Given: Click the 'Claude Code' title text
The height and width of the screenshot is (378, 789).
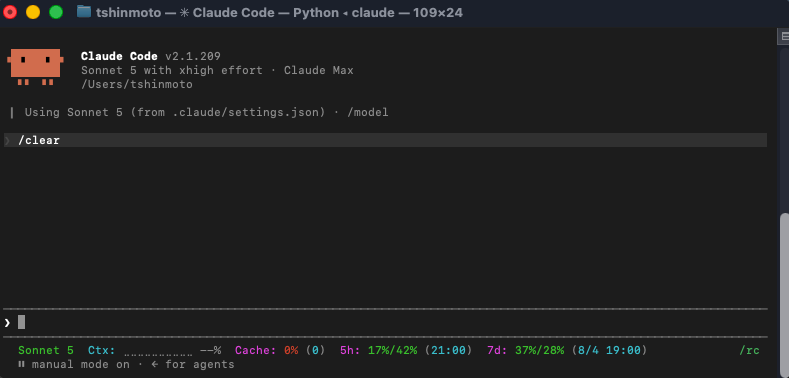Looking at the screenshot, I should [119, 56].
